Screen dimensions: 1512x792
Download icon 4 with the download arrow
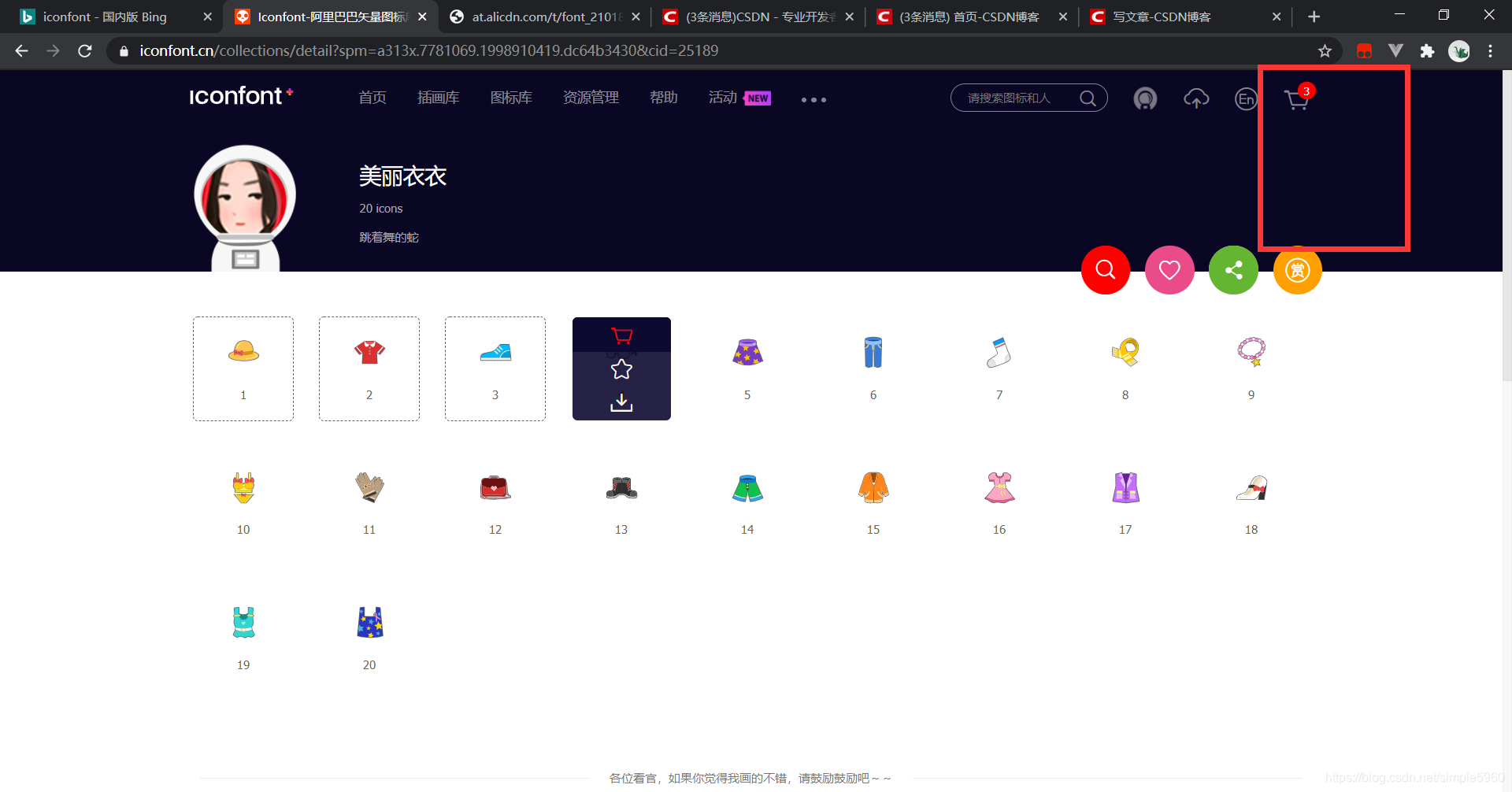(x=621, y=402)
